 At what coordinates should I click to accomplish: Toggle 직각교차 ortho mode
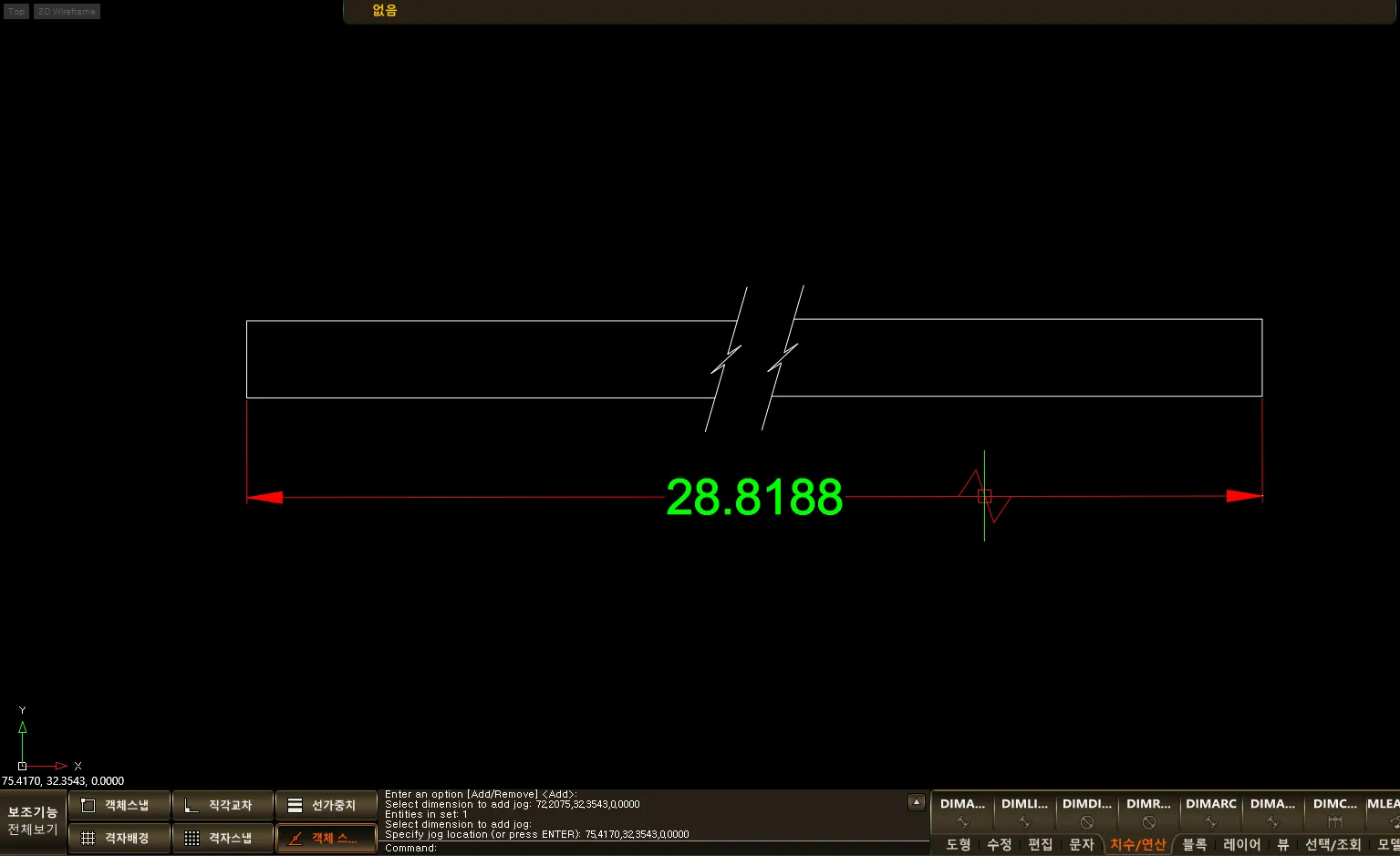click(223, 806)
